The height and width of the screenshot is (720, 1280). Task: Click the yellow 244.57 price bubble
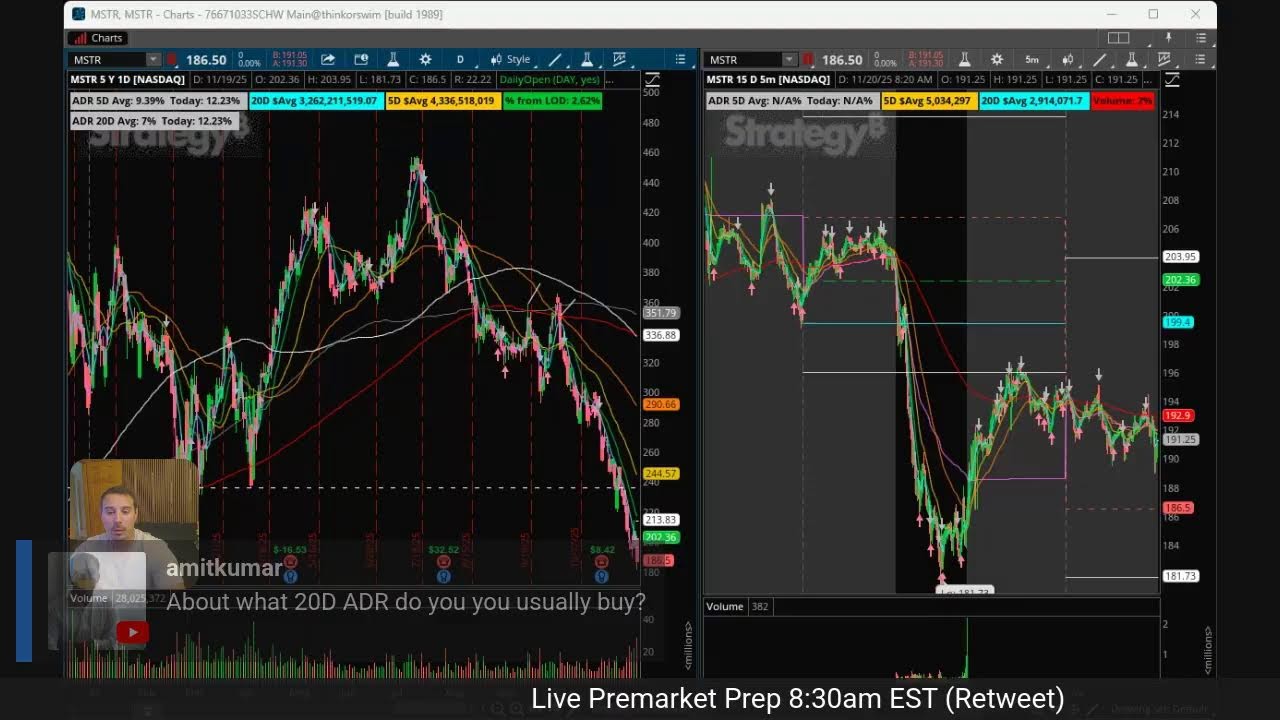(x=661, y=473)
